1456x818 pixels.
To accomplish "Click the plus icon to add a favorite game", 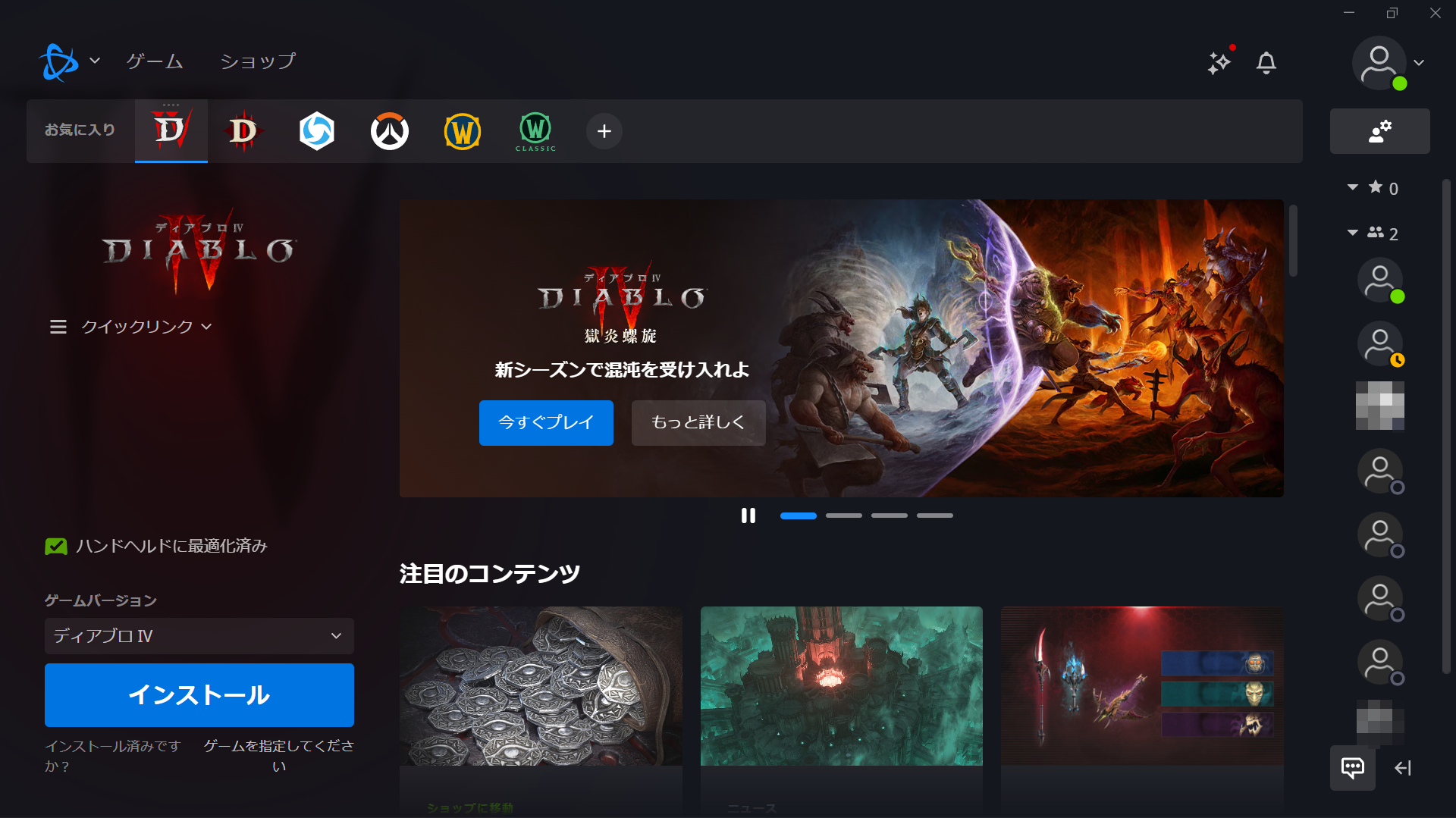I will [x=604, y=130].
